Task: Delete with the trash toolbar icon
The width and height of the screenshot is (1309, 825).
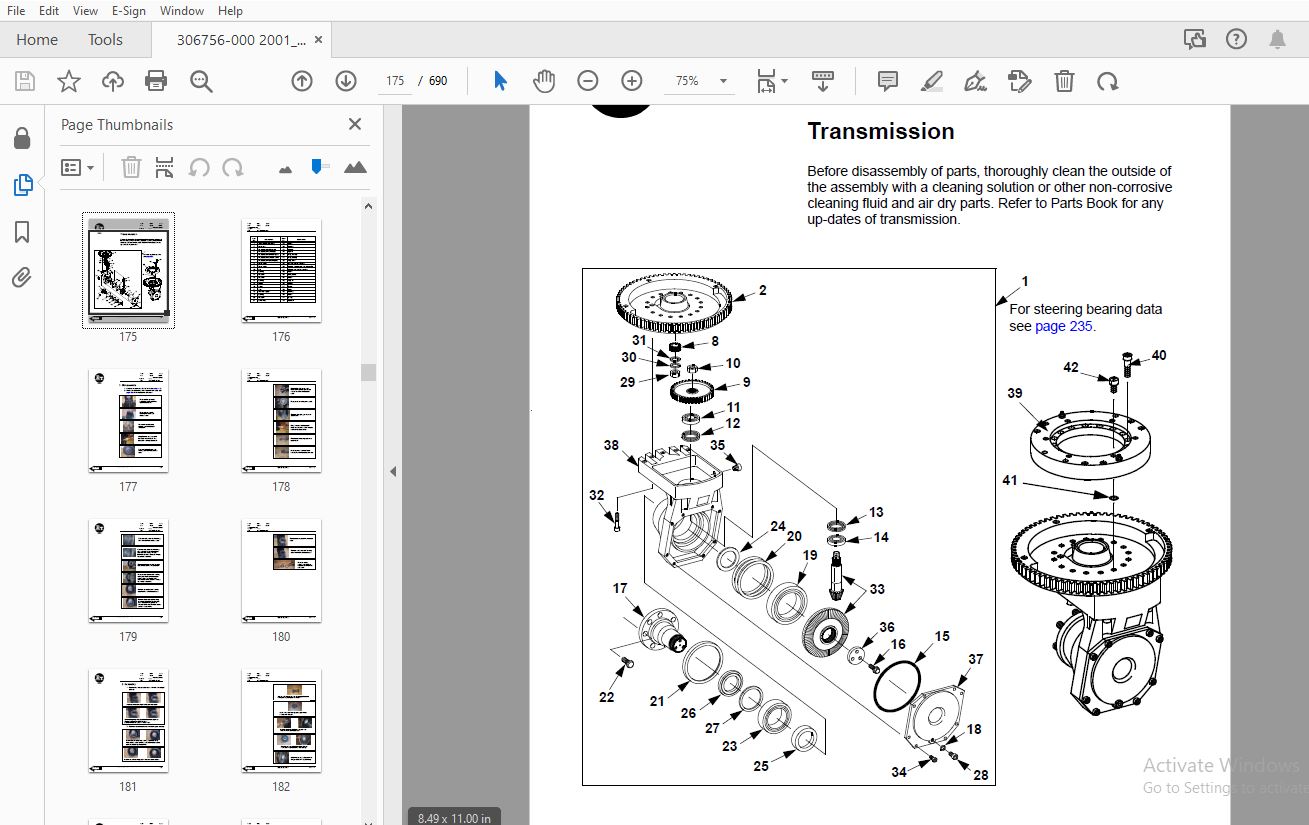Action: pos(1064,81)
